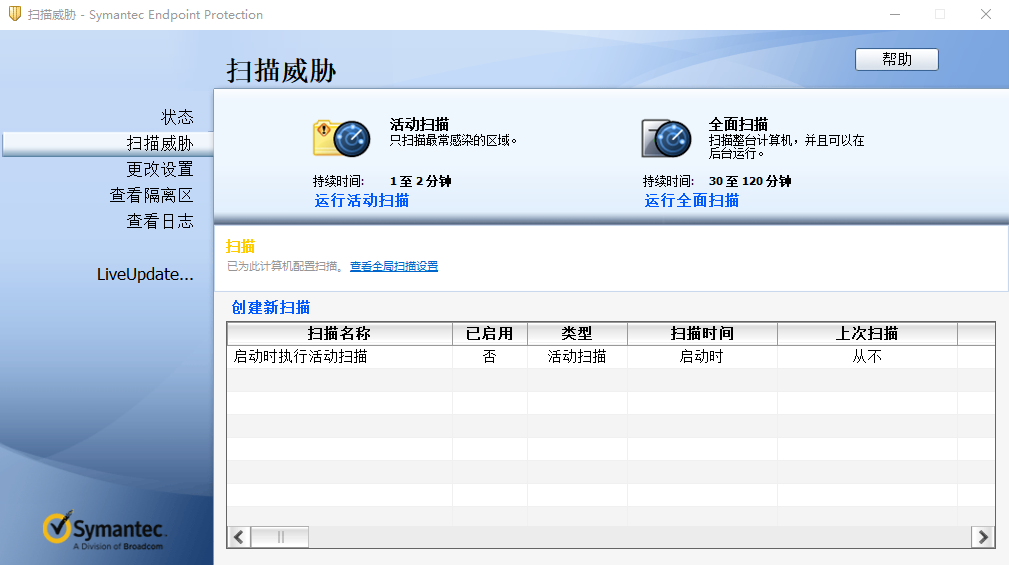The image size is (1009, 565).
Task: Maximize the Symantec Endpoint Protection window
Action: pos(940,15)
